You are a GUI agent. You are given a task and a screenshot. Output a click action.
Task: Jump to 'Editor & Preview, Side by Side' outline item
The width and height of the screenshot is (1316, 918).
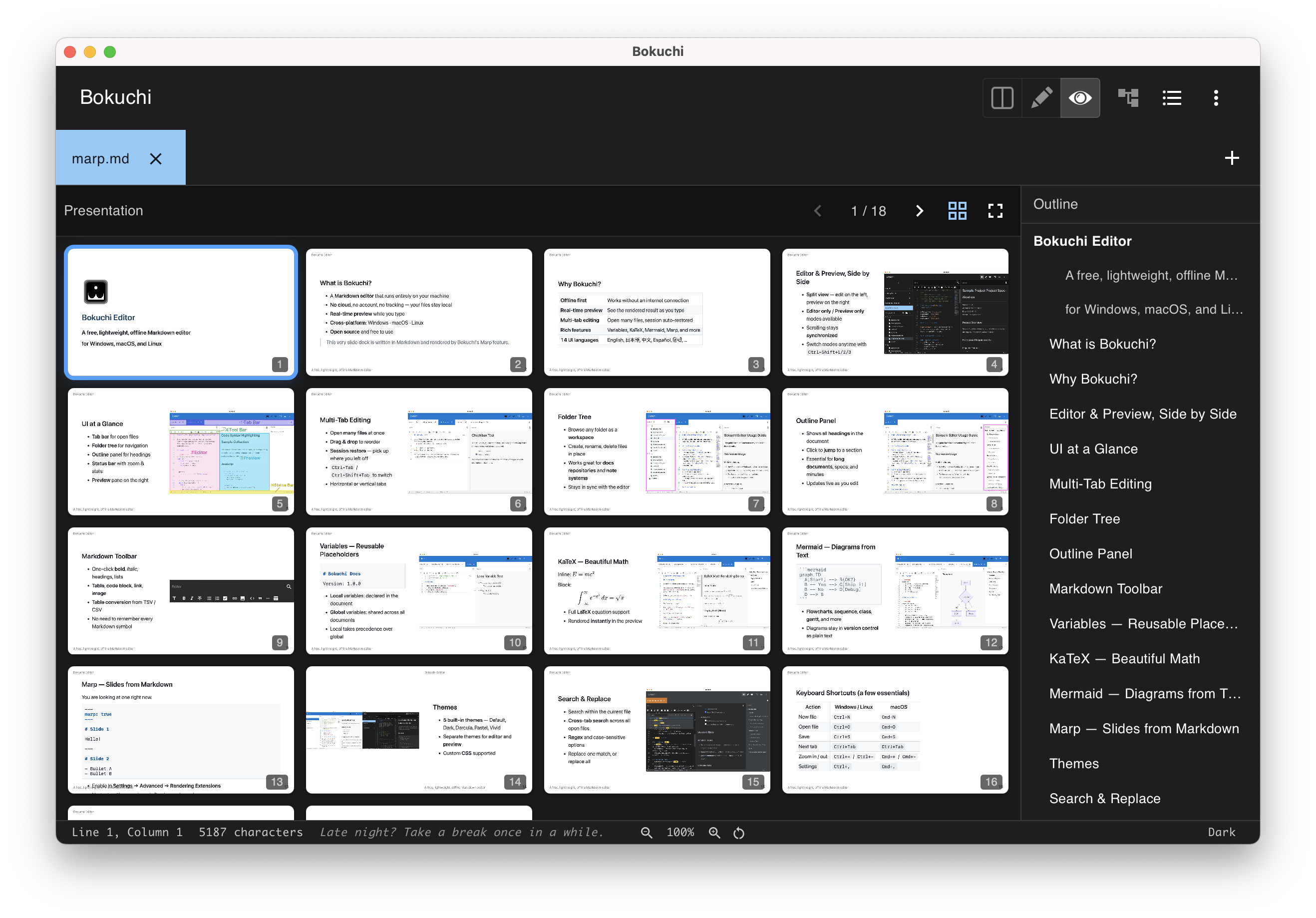pos(1143,414)
